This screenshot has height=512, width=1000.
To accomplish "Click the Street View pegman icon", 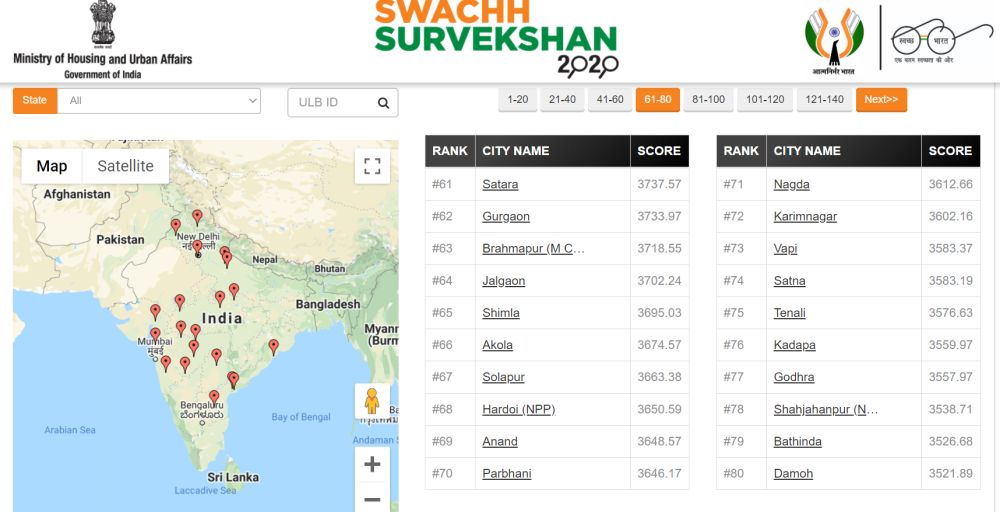I will coord(372,401).
